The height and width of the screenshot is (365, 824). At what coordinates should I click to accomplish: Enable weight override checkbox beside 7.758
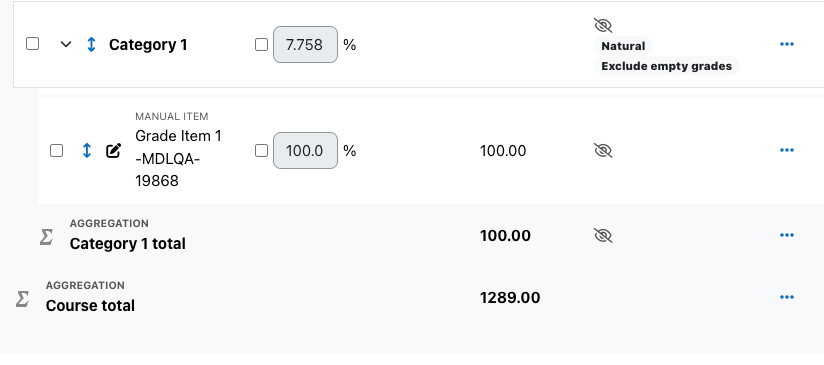tap(261, 45)
